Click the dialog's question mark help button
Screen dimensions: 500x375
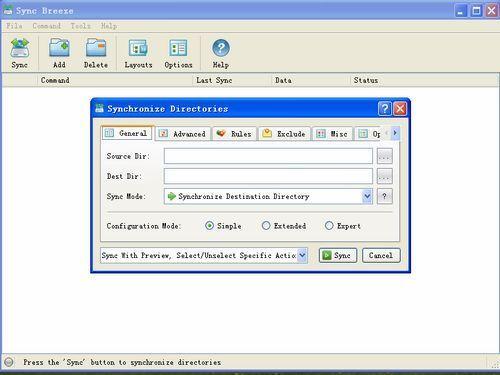384,109
